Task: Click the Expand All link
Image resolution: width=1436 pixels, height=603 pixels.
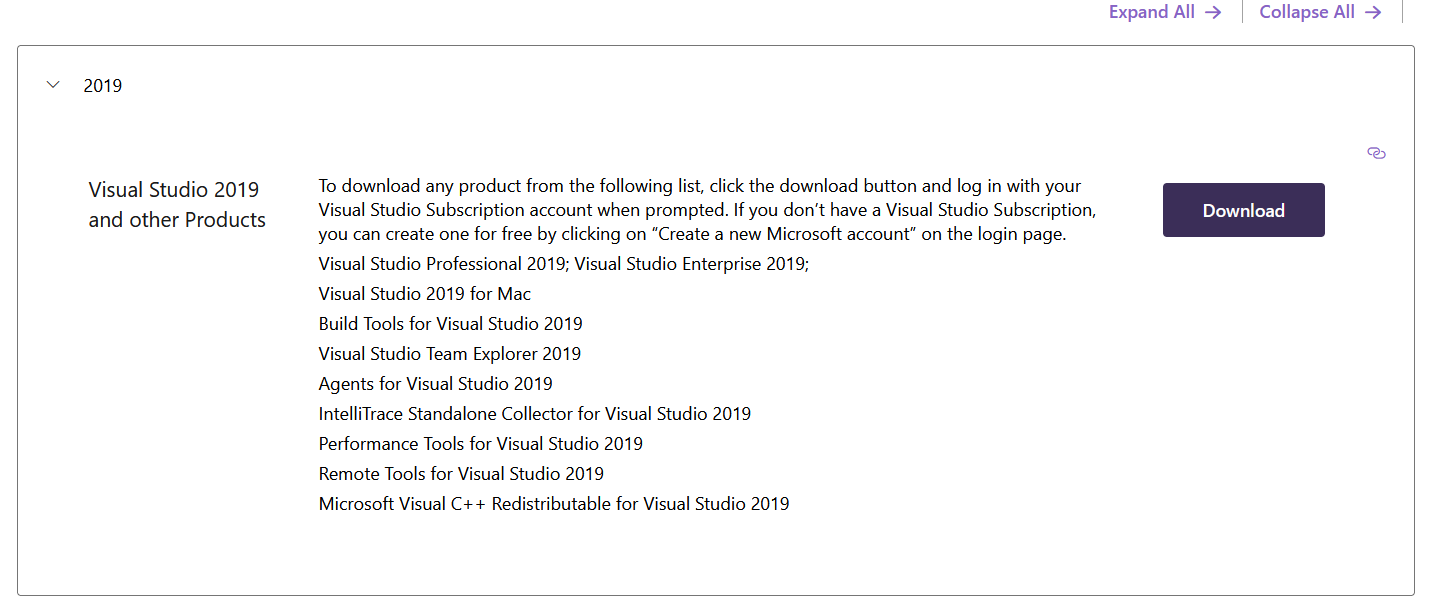Action: click(x=1165, y=12)
